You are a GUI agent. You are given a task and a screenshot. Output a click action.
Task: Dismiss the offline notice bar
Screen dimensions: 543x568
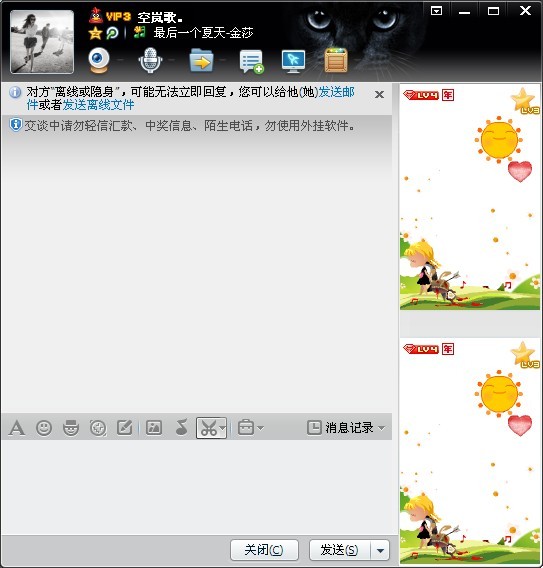(x=379, y=95)
